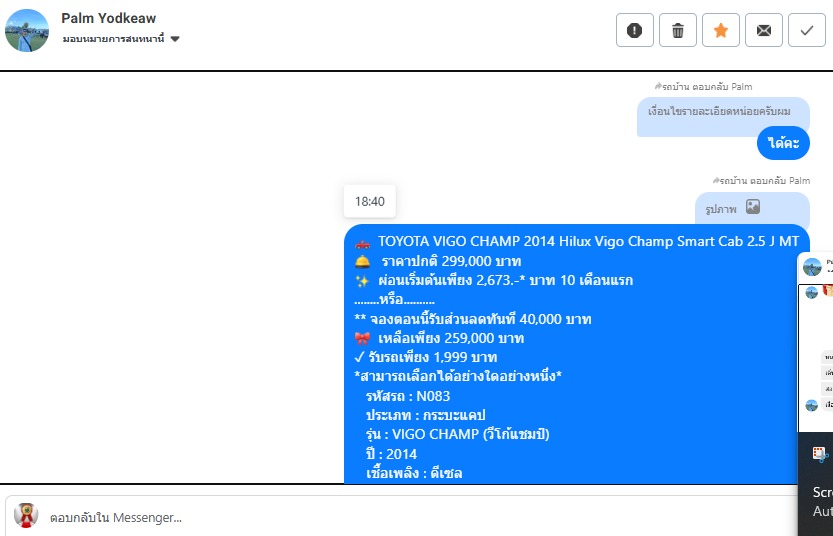Click the bell emoji by regular price
Viewport: 833px width, 536px height.
tap(362, 262)
